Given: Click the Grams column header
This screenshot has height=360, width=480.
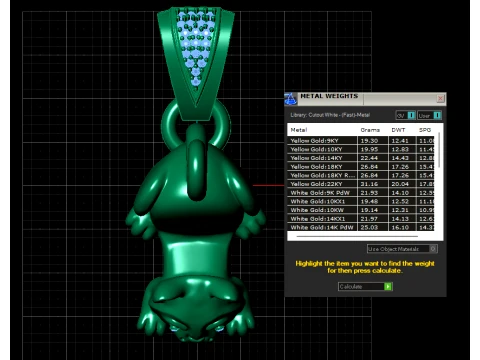Looking at the screenshot, I should [370, 130].
